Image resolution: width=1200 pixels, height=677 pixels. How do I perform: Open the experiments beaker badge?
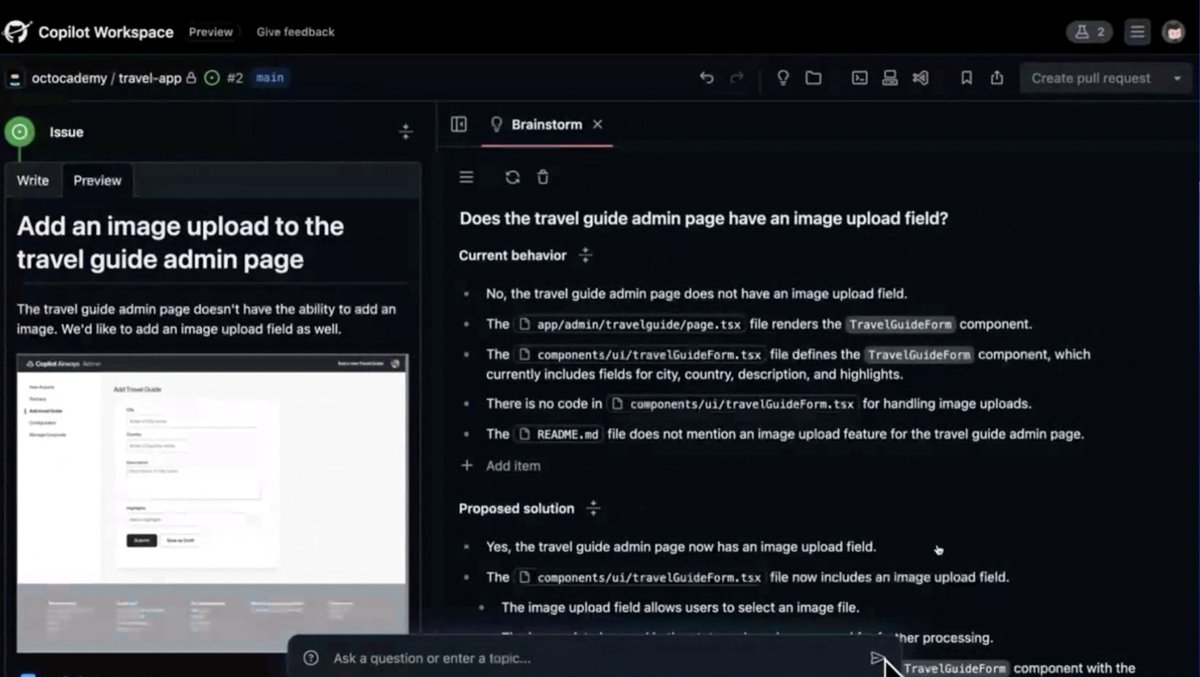1090,32
